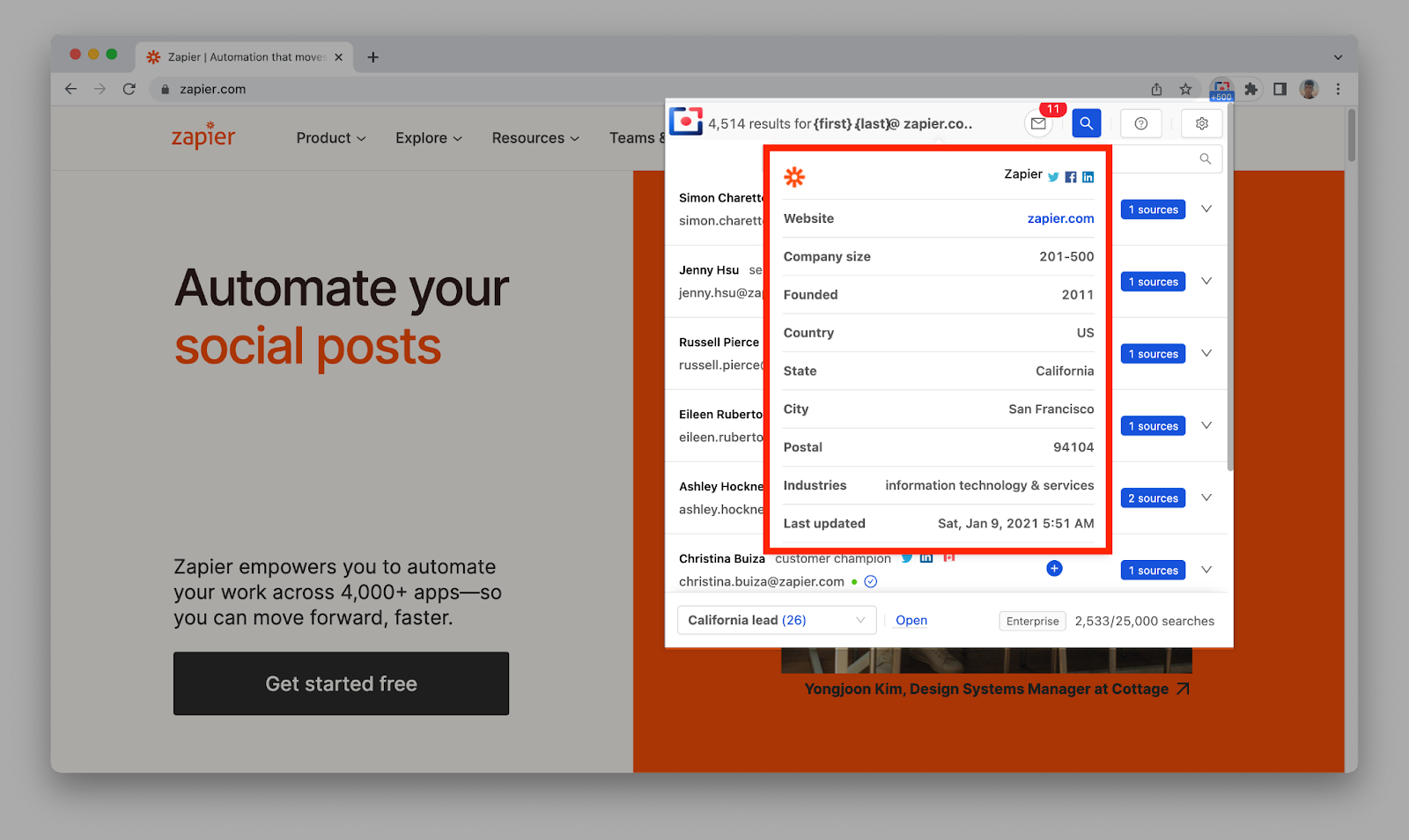Open the tab search chevron in Chrome
The width and height of the screenshot is (1409, 840).
(x=1339, y=57)
